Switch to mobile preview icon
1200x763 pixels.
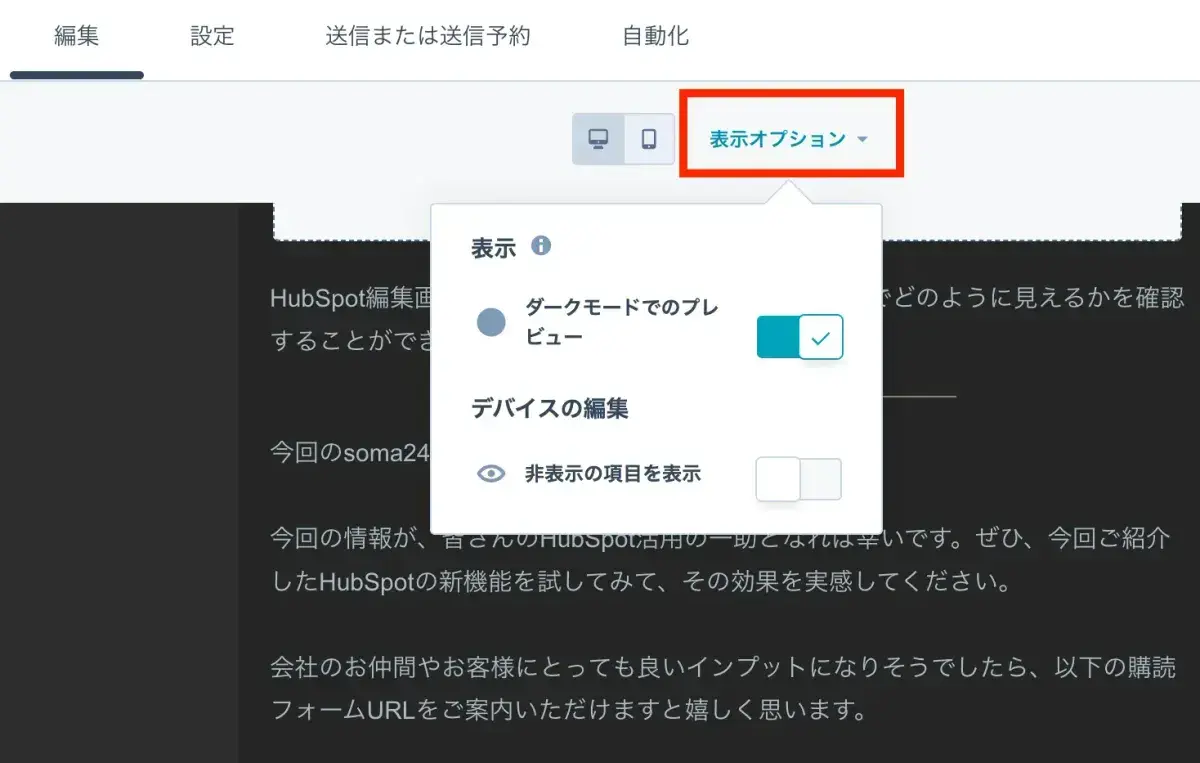649,139
